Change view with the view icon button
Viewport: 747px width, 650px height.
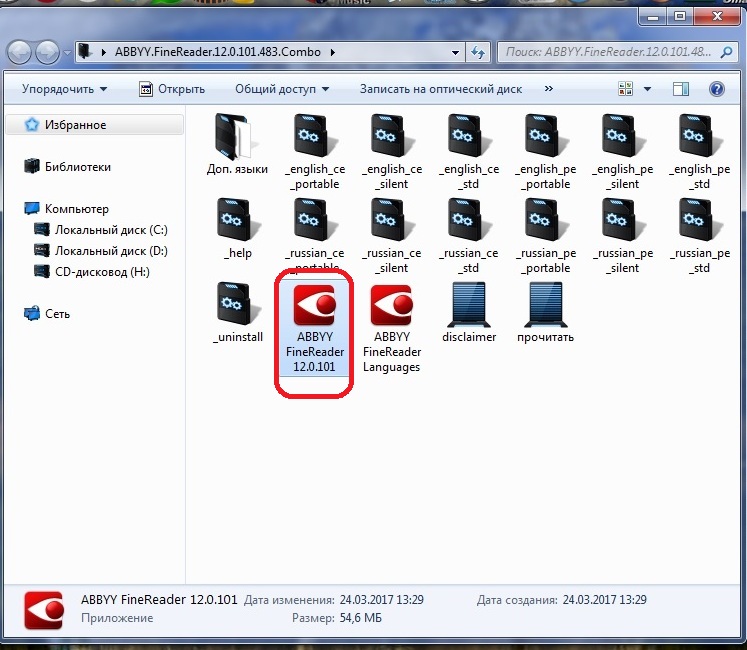click(x=625, y=89)
